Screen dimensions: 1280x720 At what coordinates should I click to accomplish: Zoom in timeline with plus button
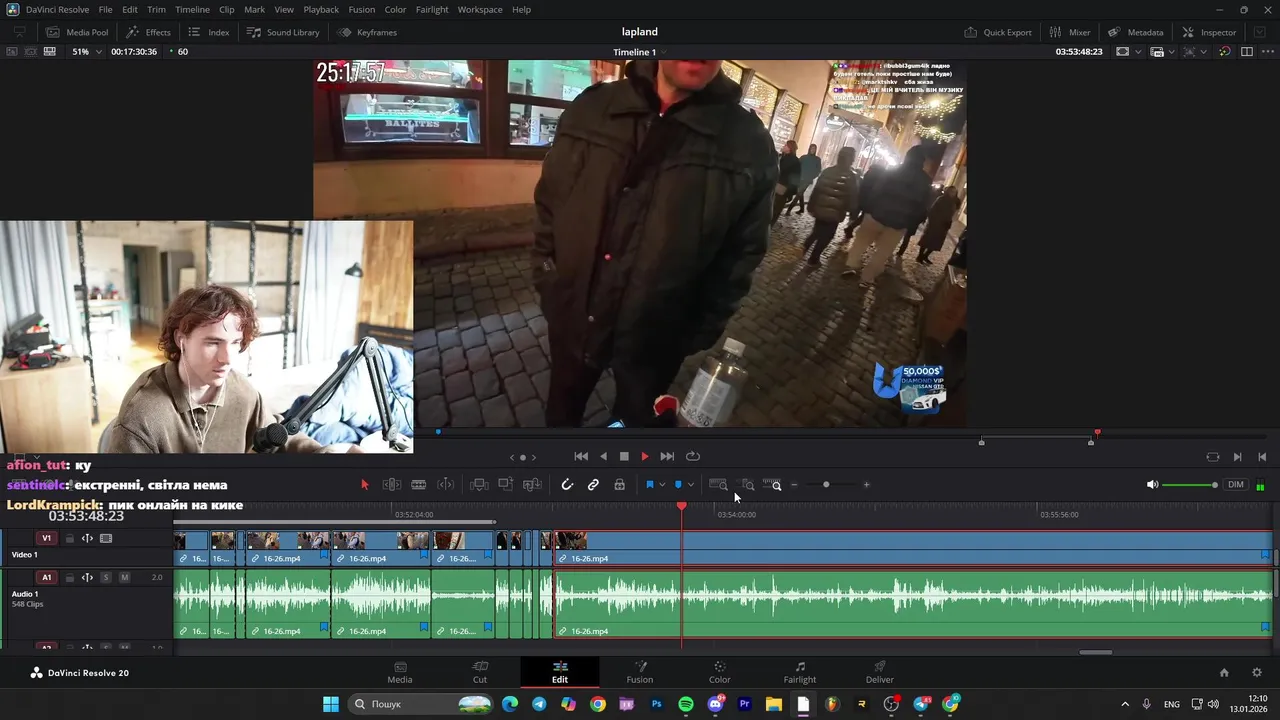(x=866, y=485)
